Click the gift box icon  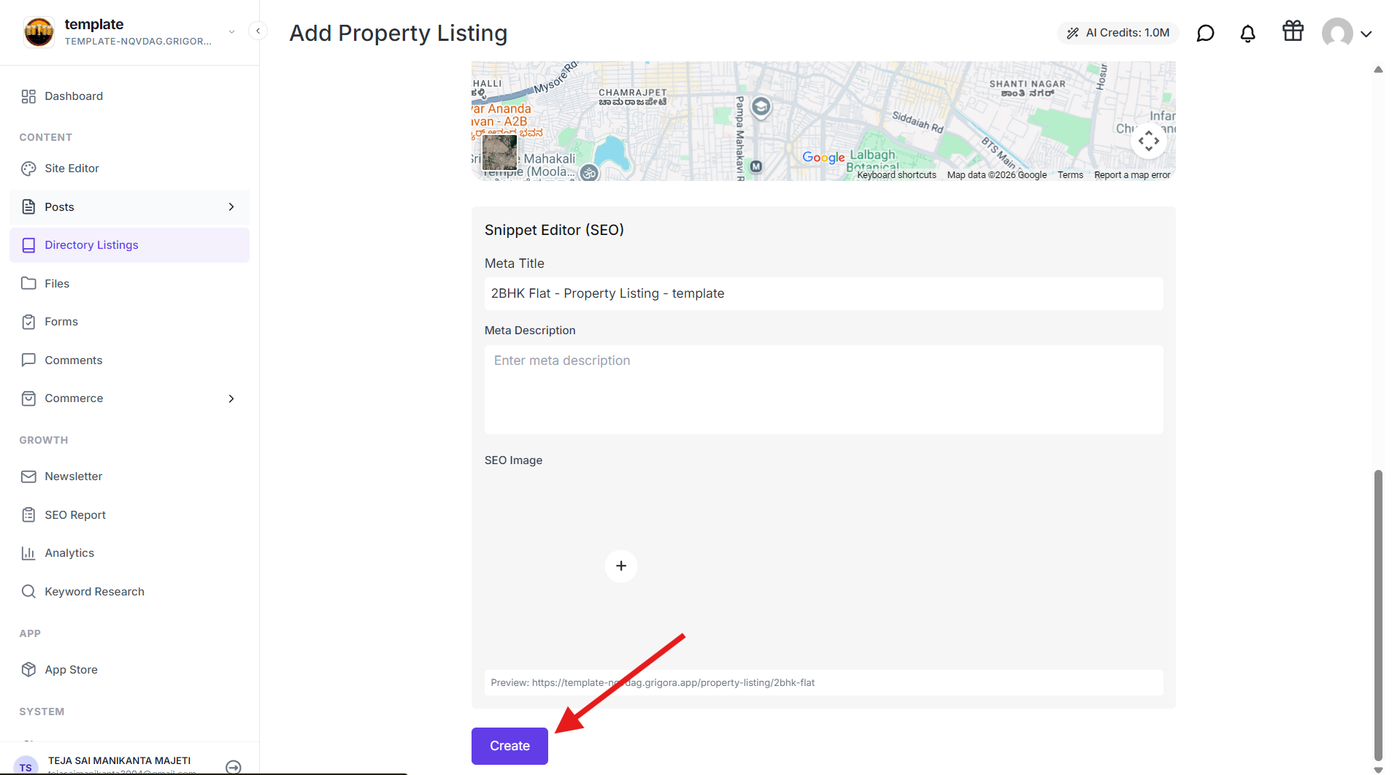pyautogui.click(x=1293, y=31)
